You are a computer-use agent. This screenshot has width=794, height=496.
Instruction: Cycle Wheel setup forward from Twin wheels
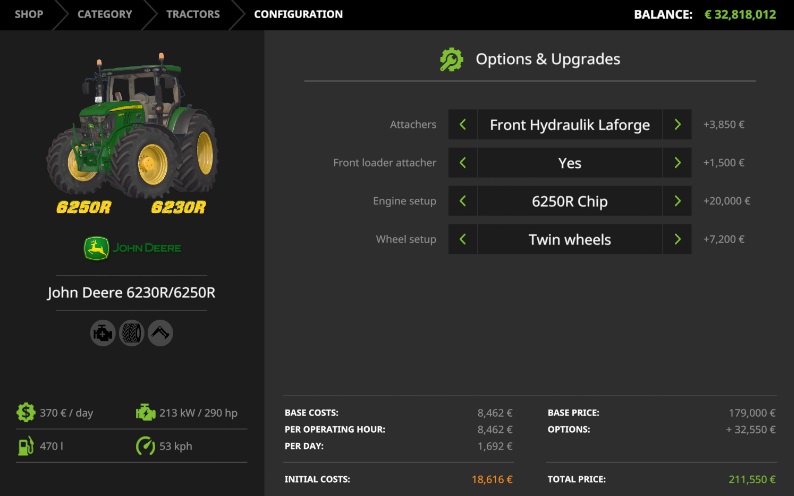(x=677, y=239)
